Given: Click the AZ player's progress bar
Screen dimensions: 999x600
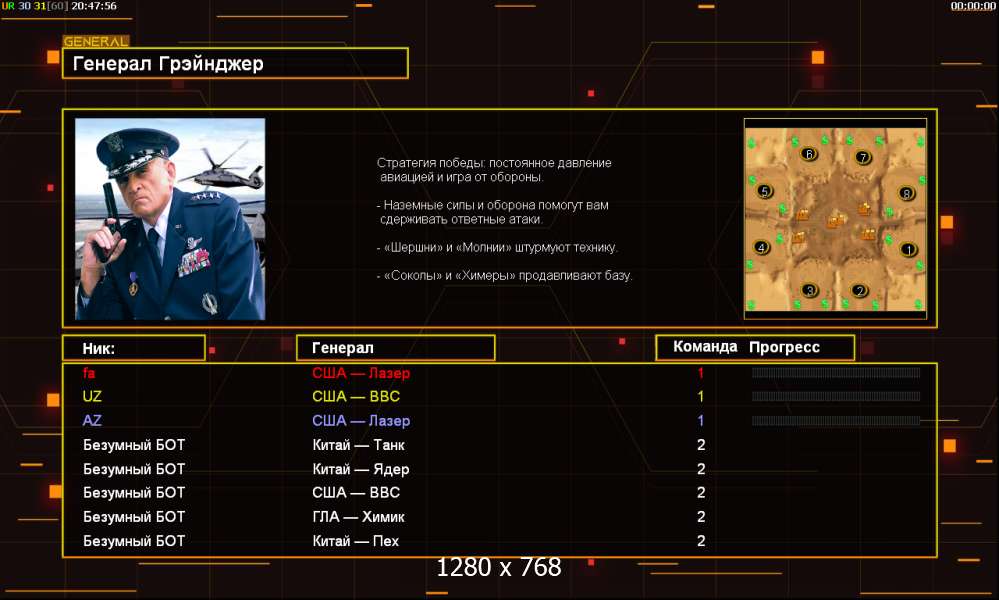Looking at the screenshot, I should pyautogui.click(x=836, y=420).
